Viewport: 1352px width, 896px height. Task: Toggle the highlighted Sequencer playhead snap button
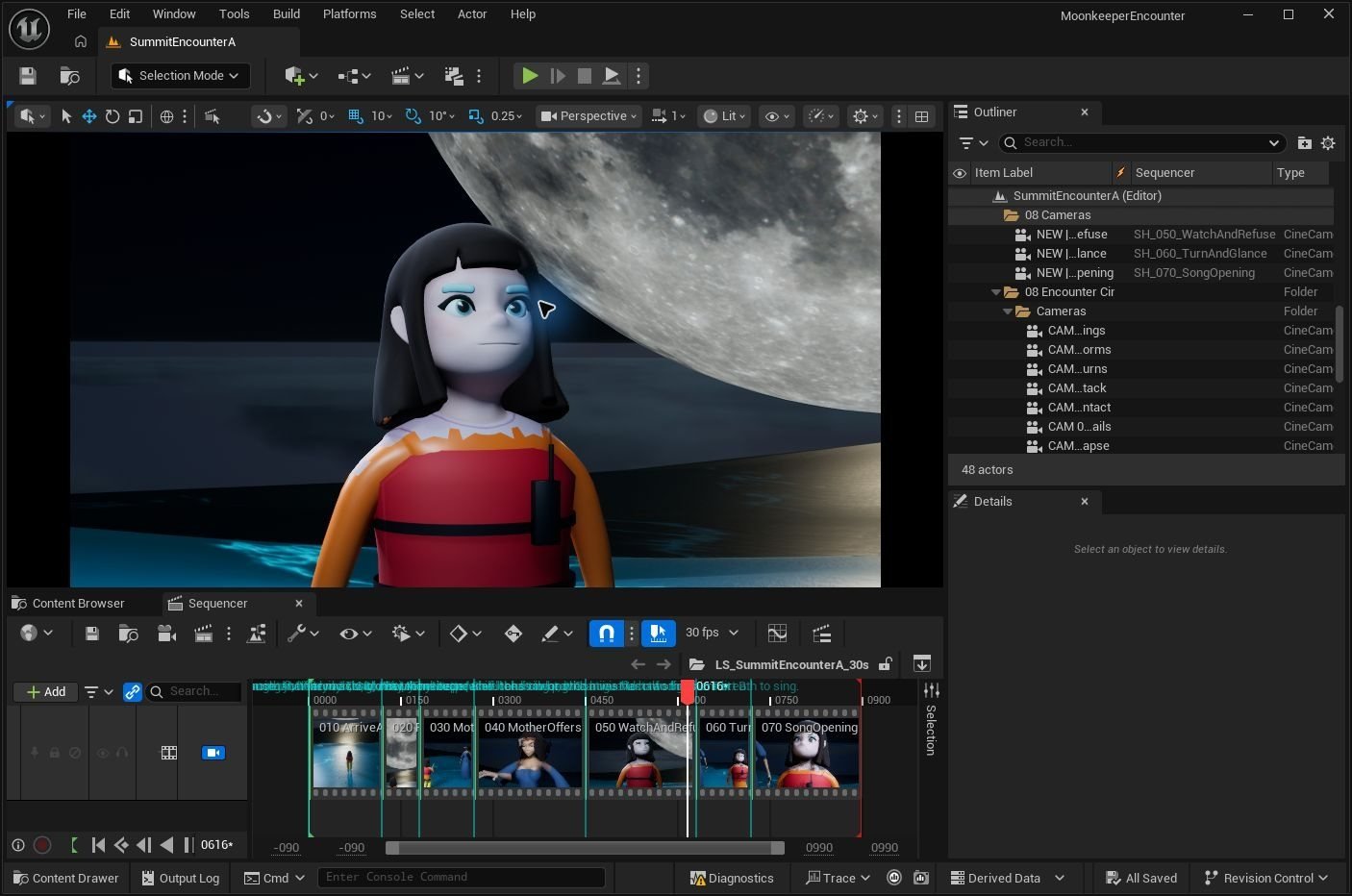pyautogui.click(x=659, y=633)
